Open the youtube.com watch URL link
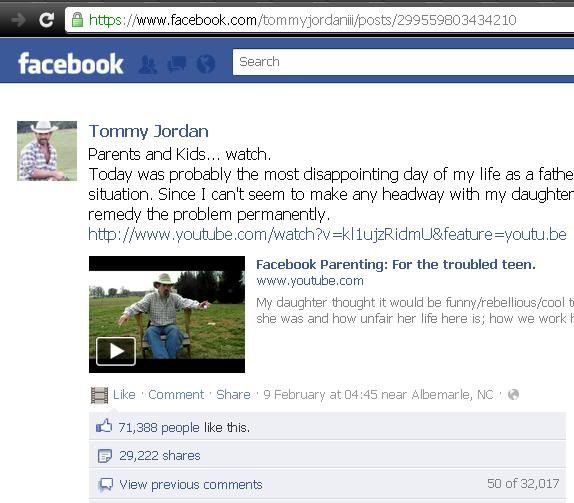574x503 pixels. tap(327, 234)
